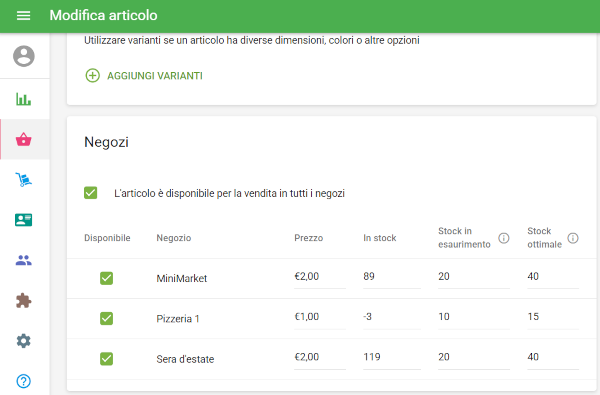Screen dimensions: 600x395
Task: Click the Stock in esaurimento column header
Action: point(464,238)
